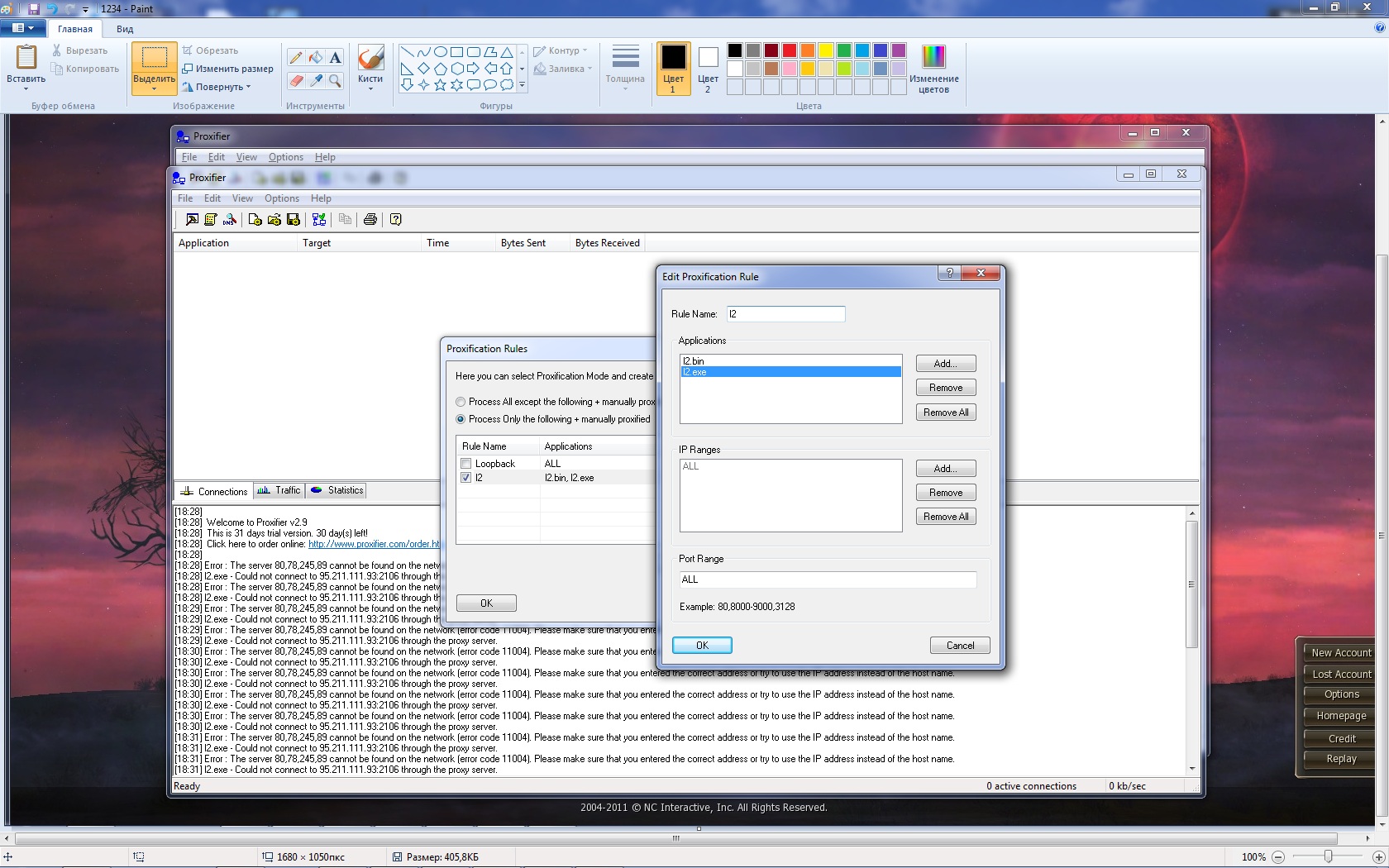Select the Fill with color bucket tool
Viewport: 1389px width, 868px height.
pyautogui.click(x=316, y=57)
